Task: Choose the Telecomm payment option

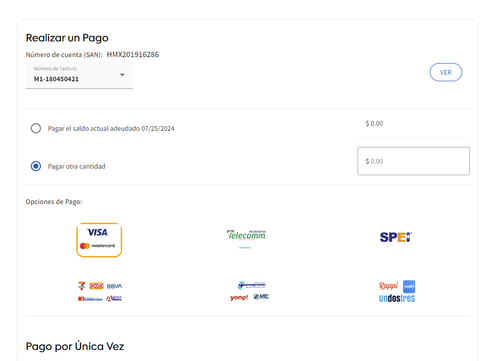Action: (x=247, y=238)
